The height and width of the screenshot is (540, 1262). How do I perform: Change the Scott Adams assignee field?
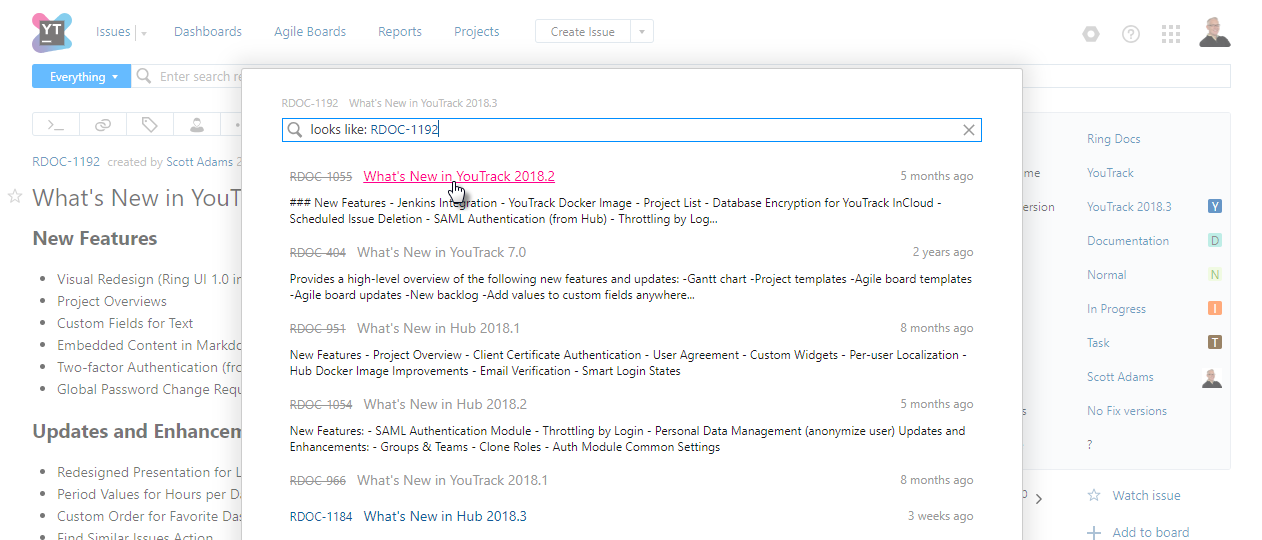pos(1120,377)
